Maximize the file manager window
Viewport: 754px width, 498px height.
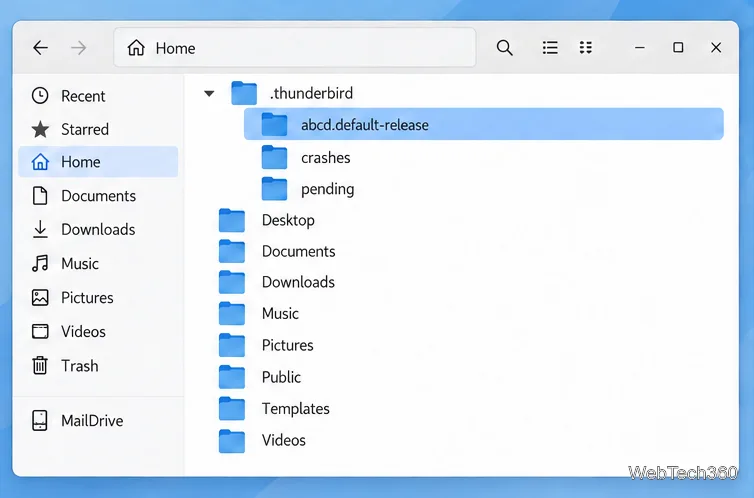pos(678,48)
